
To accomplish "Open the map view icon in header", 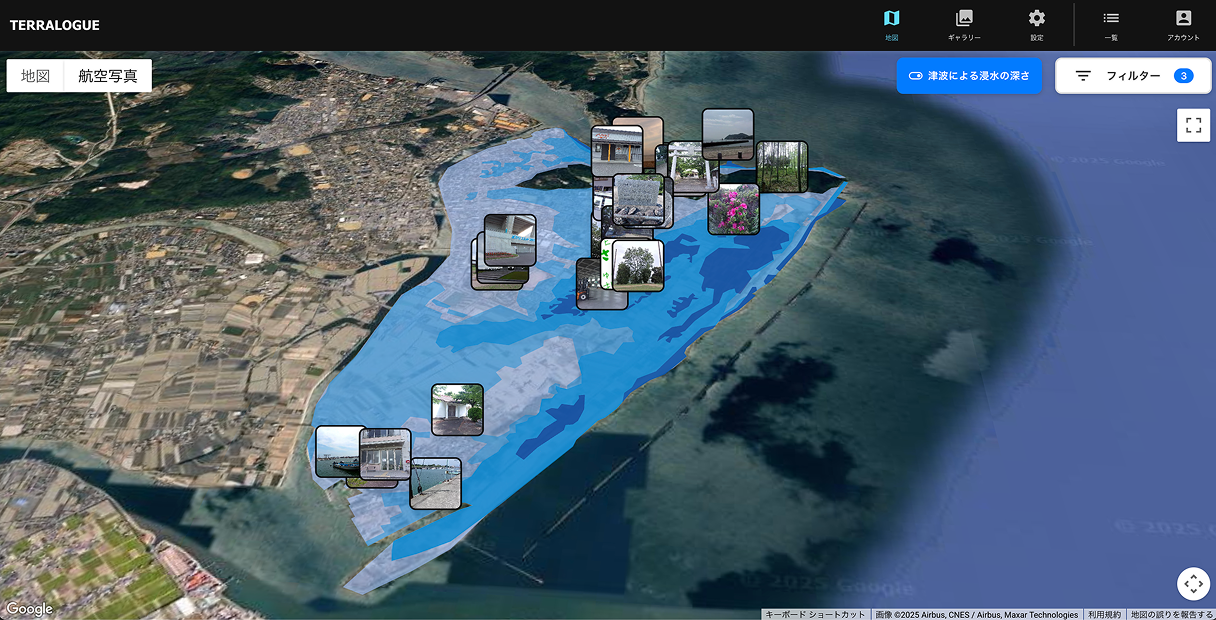I will click(891, 25).
